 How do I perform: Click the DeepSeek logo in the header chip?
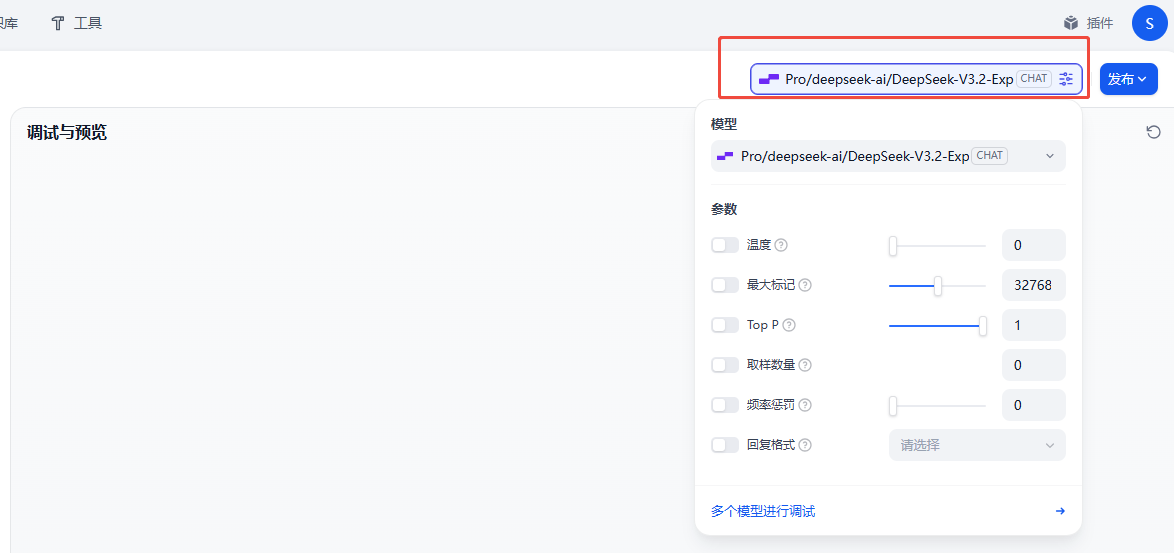coord(769,79)
